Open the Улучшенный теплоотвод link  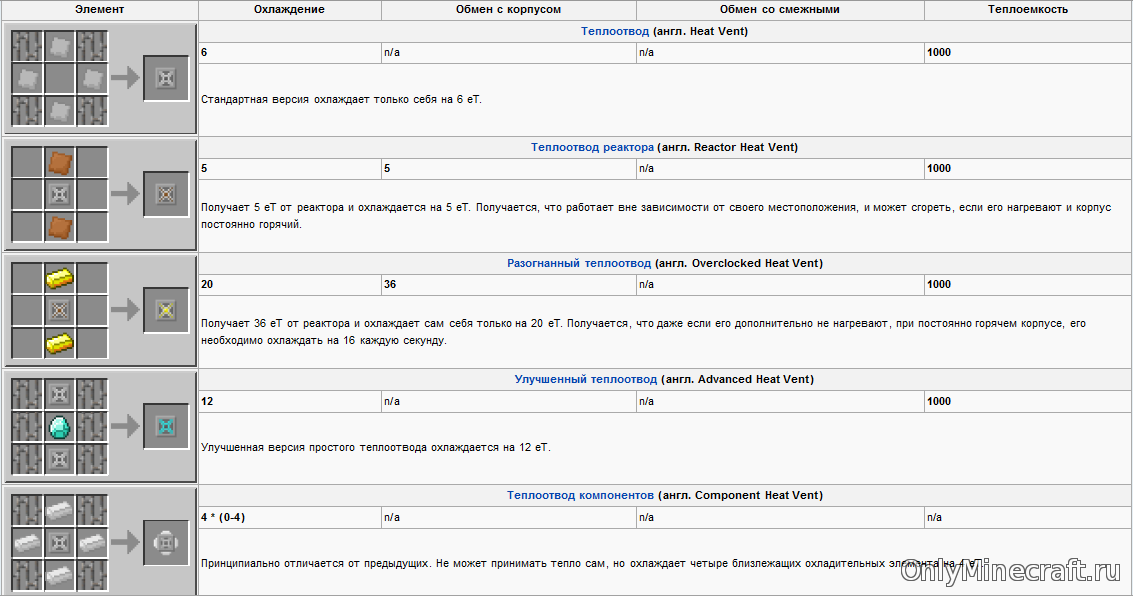coord(585,379)
